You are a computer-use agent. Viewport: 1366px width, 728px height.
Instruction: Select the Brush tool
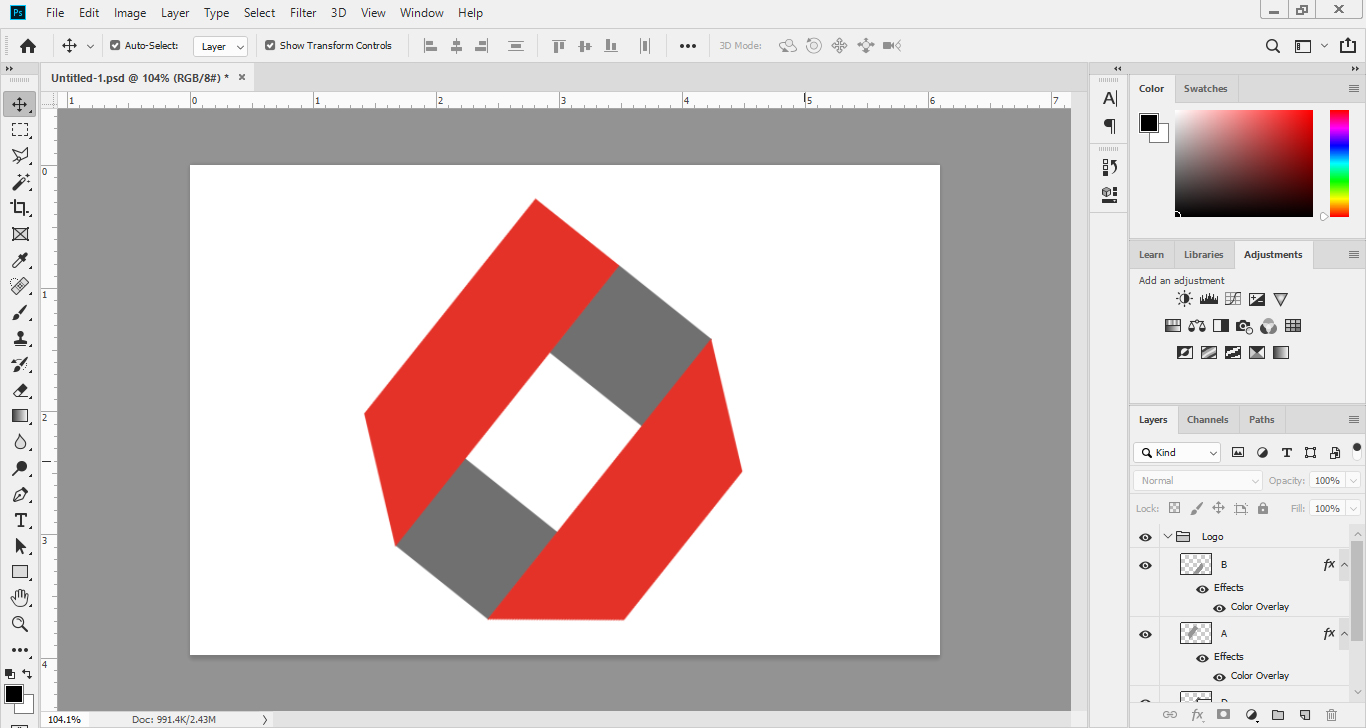(x=20, y=312)
